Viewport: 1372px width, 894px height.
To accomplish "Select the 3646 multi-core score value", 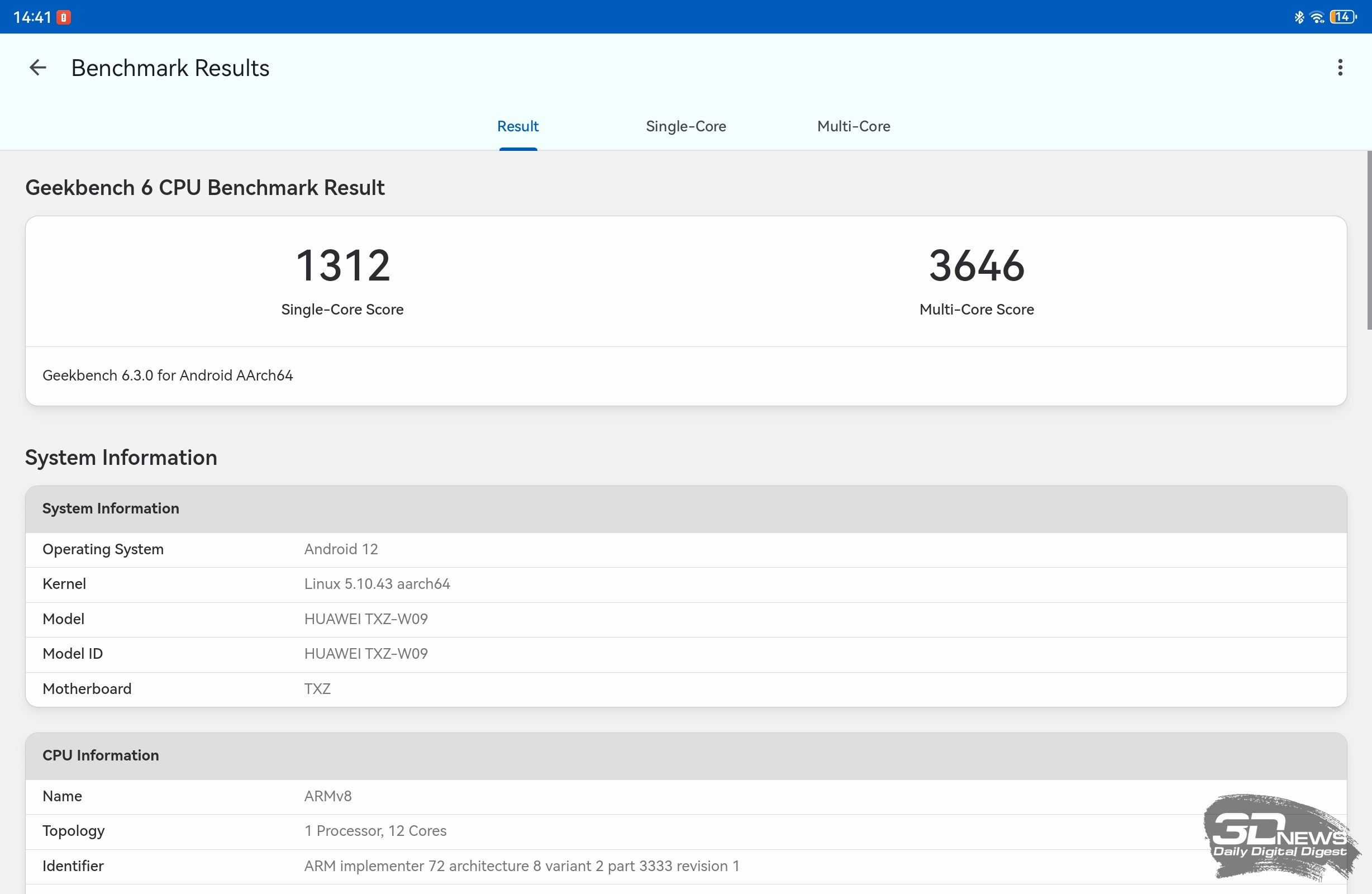I will coord(976,266).
